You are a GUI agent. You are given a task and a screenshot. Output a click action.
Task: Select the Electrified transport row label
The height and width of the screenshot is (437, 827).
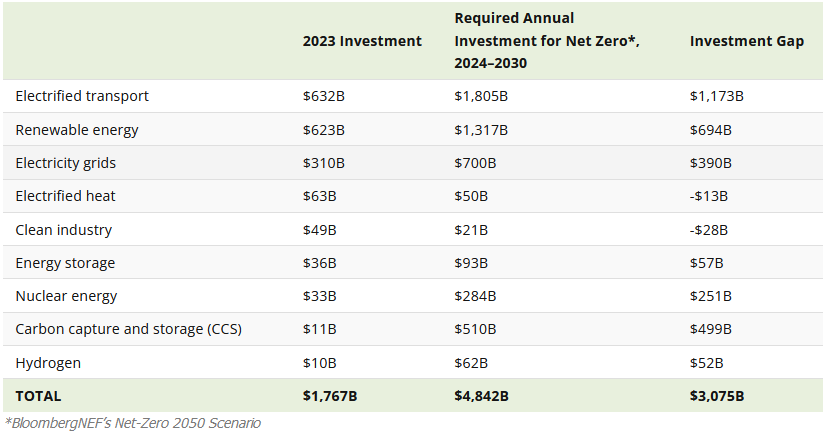82,96
